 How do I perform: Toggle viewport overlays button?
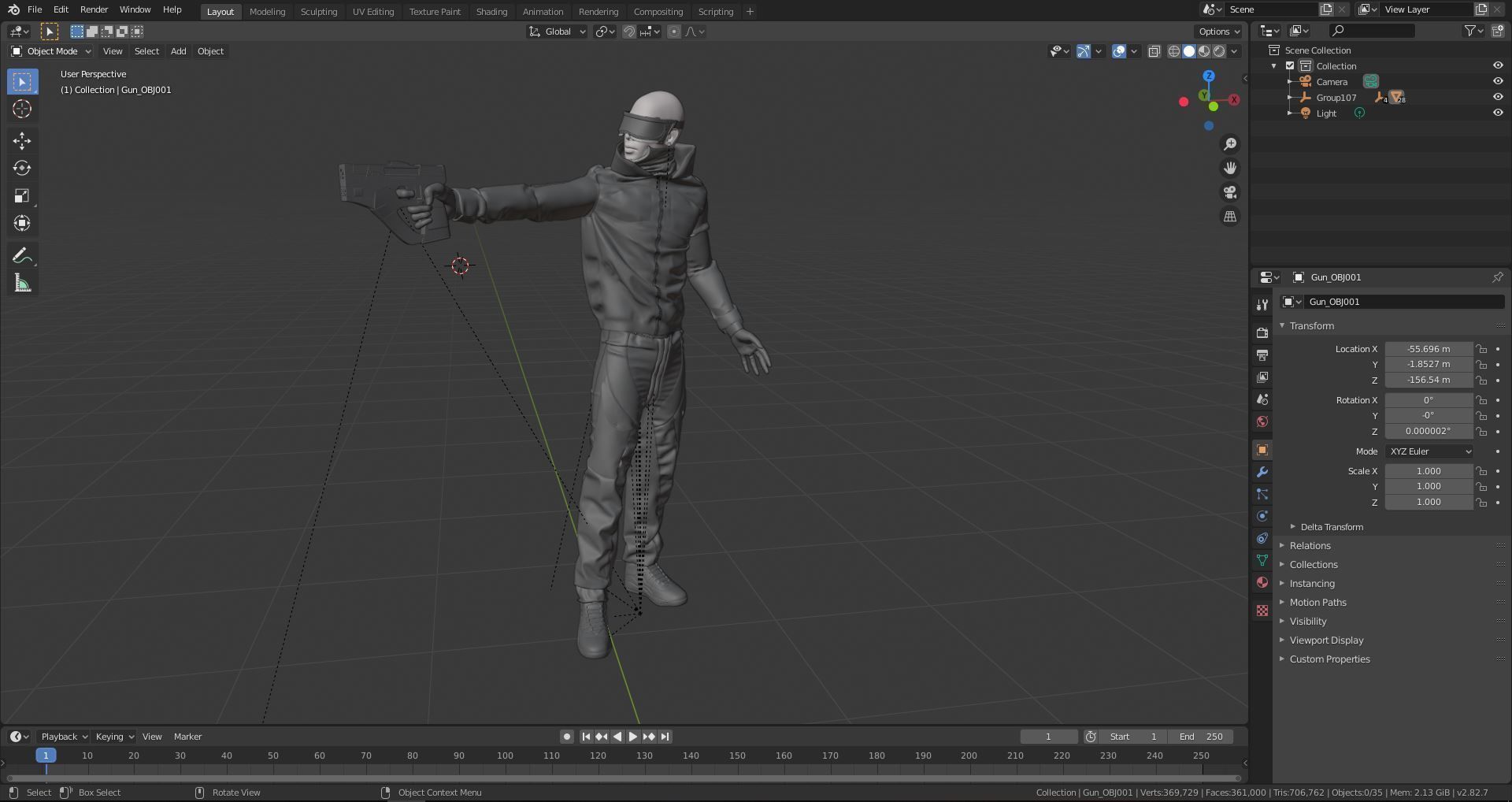tap(1119, 51)
